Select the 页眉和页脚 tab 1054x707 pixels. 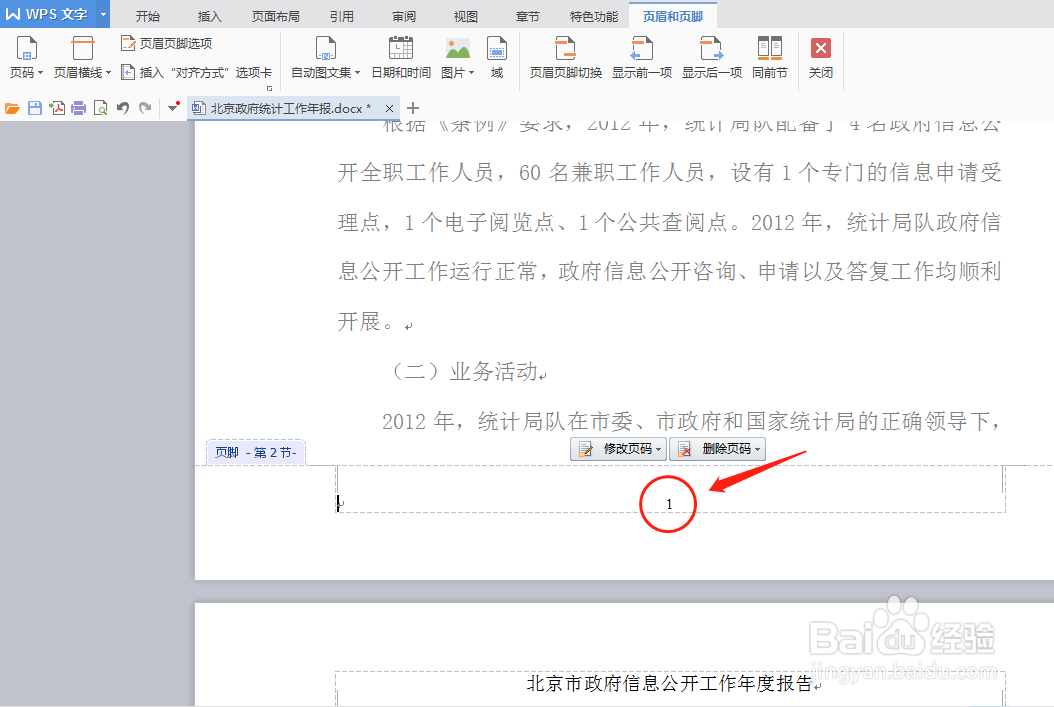673,16
